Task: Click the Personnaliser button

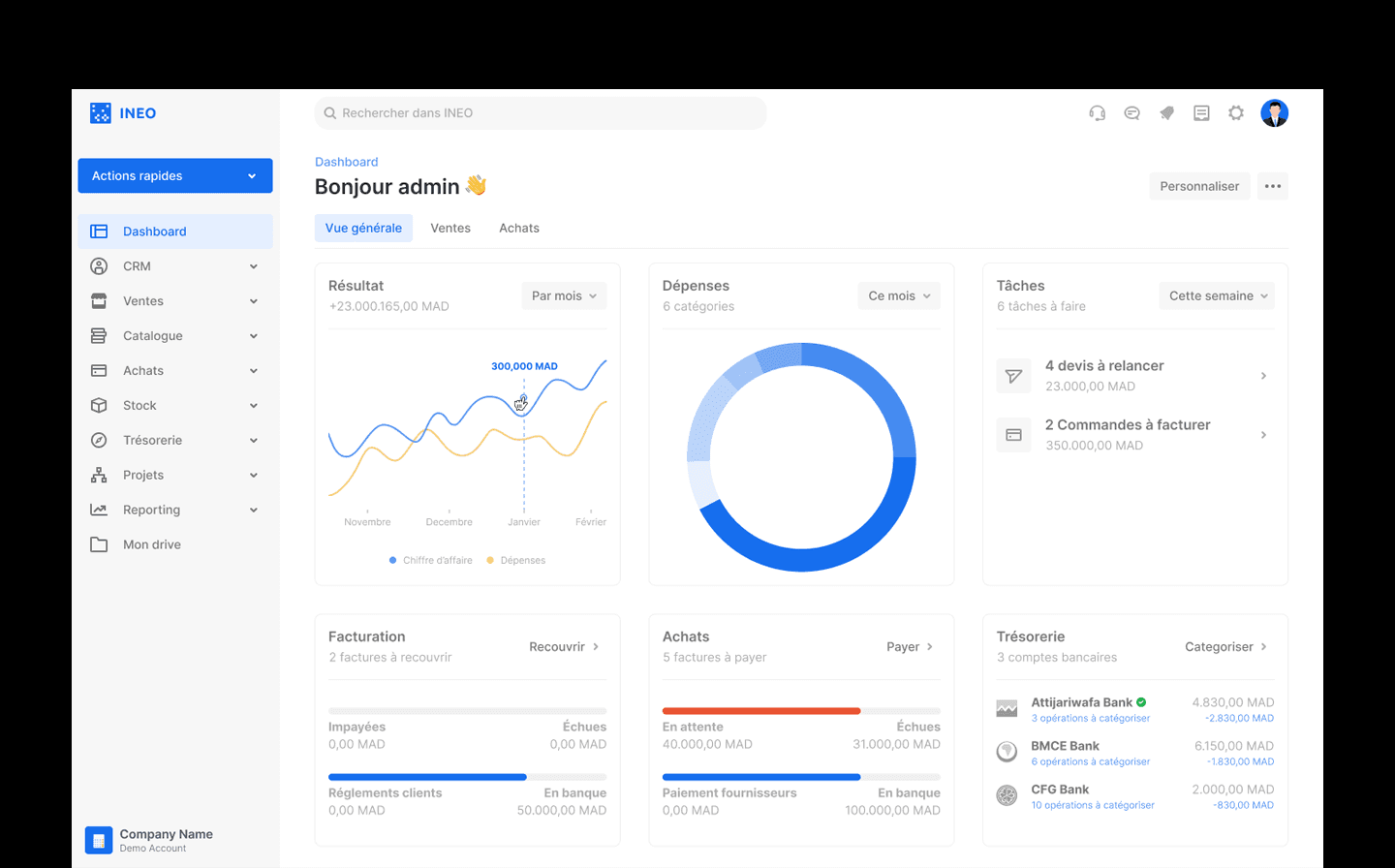Action: 1199,186
